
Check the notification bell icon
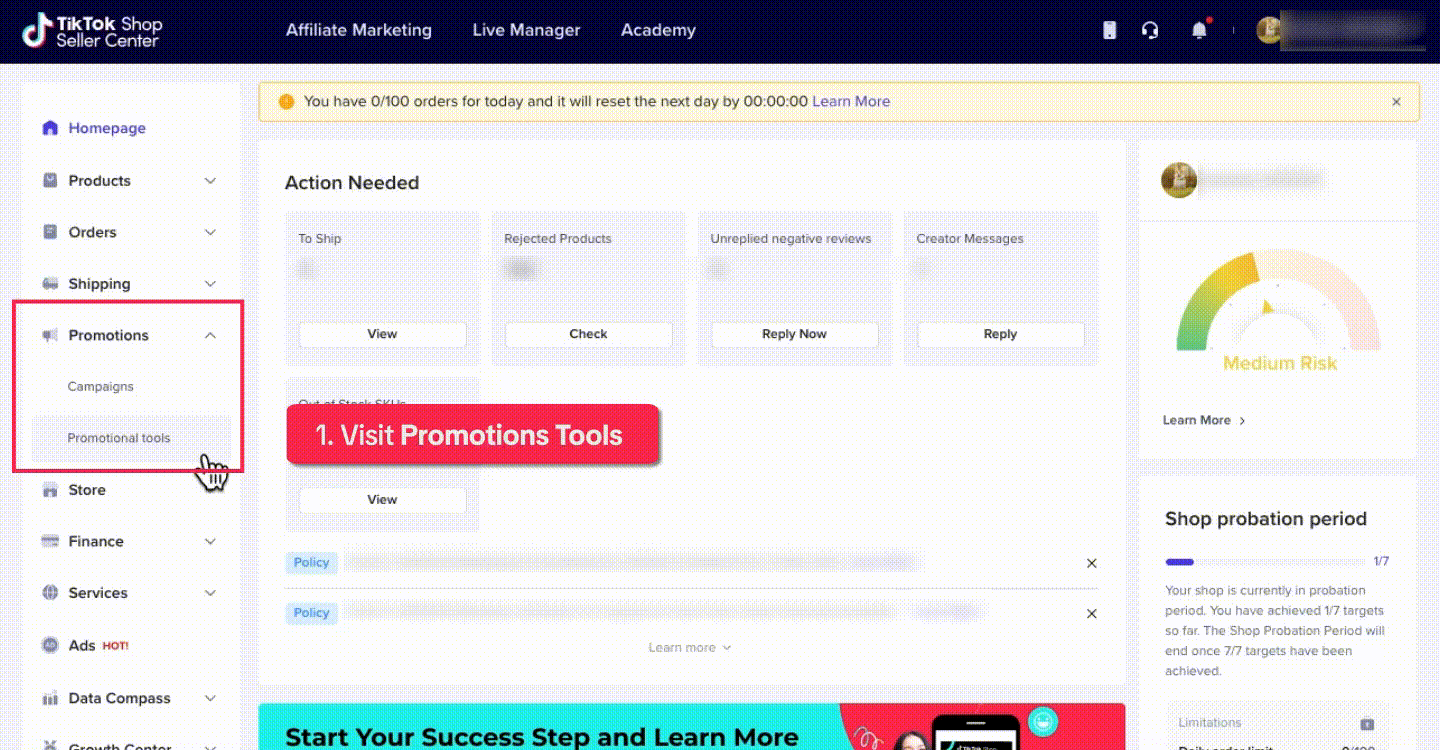(1200, 30)
